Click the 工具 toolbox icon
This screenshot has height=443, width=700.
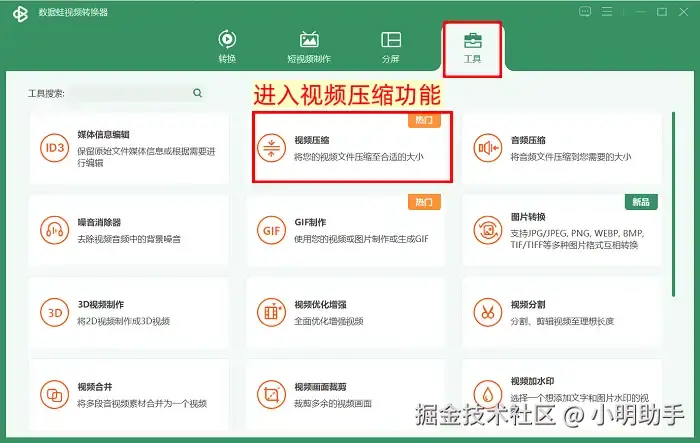point(472,41)
